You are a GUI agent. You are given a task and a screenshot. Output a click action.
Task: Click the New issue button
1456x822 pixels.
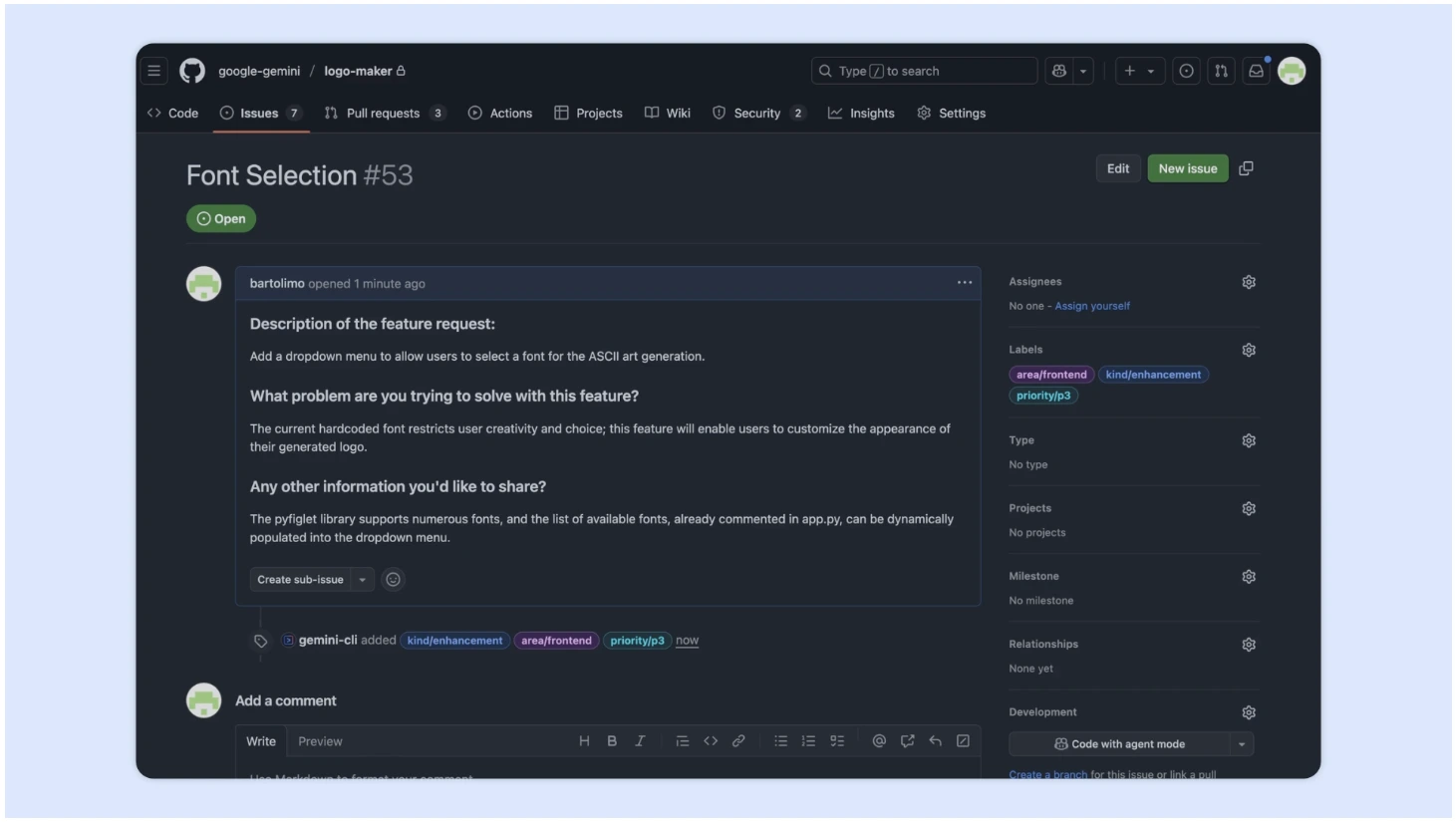pyautogui.click(x=1187, y=168)
